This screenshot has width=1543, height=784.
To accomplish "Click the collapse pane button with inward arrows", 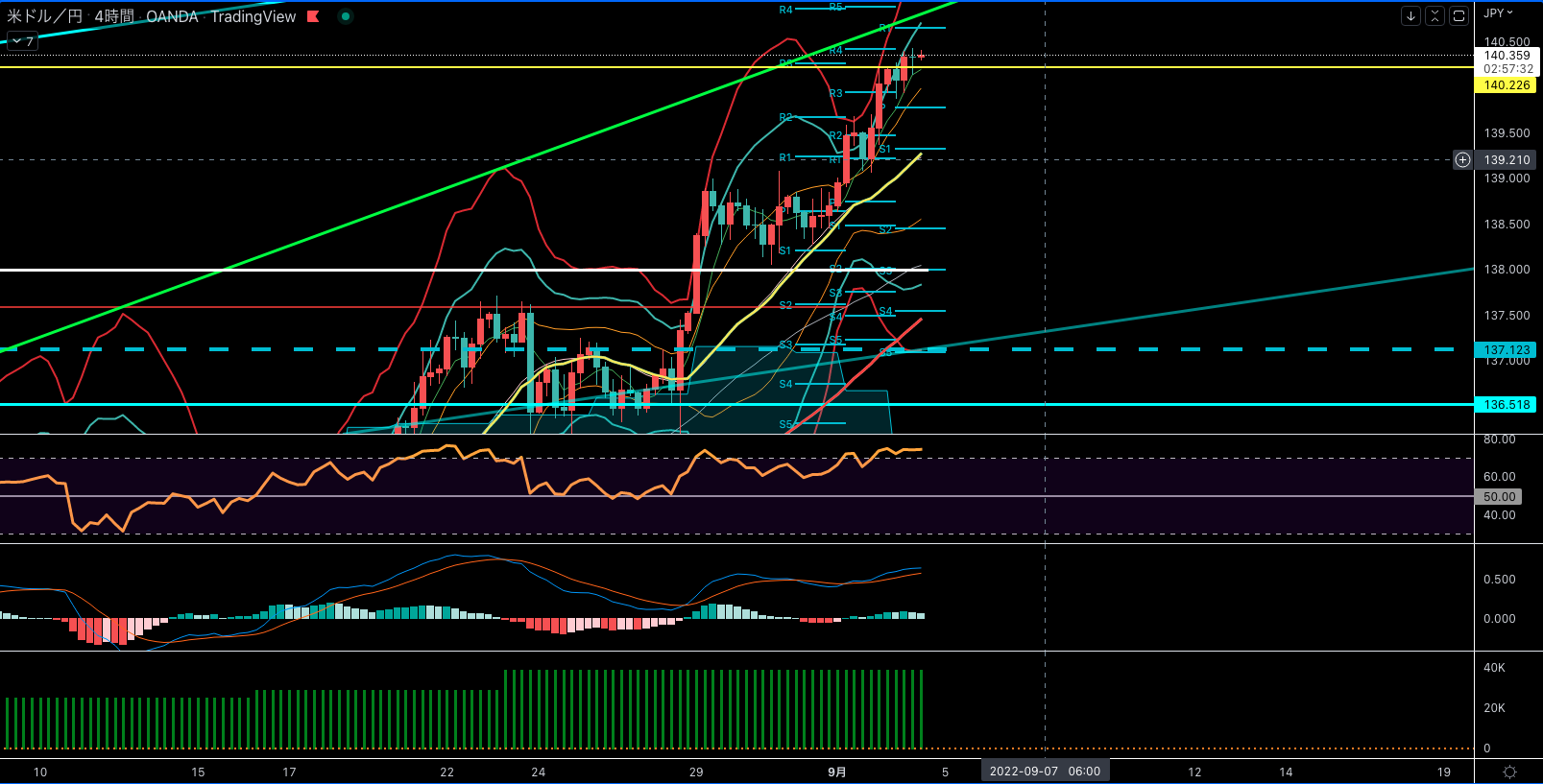I will [1435, 15].
